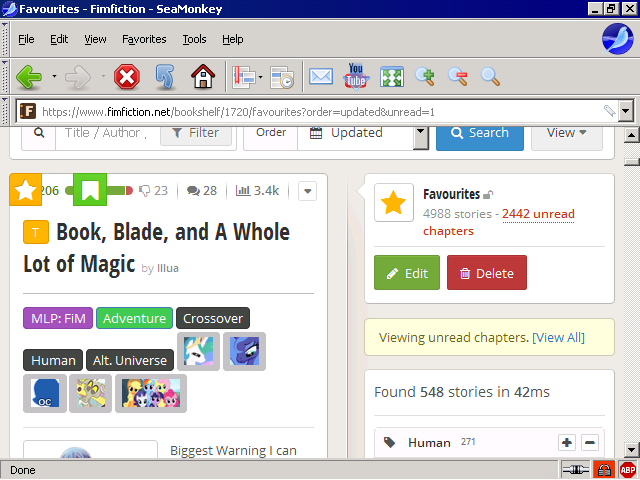Click the MLP: FiM tag

coord(58,318)
